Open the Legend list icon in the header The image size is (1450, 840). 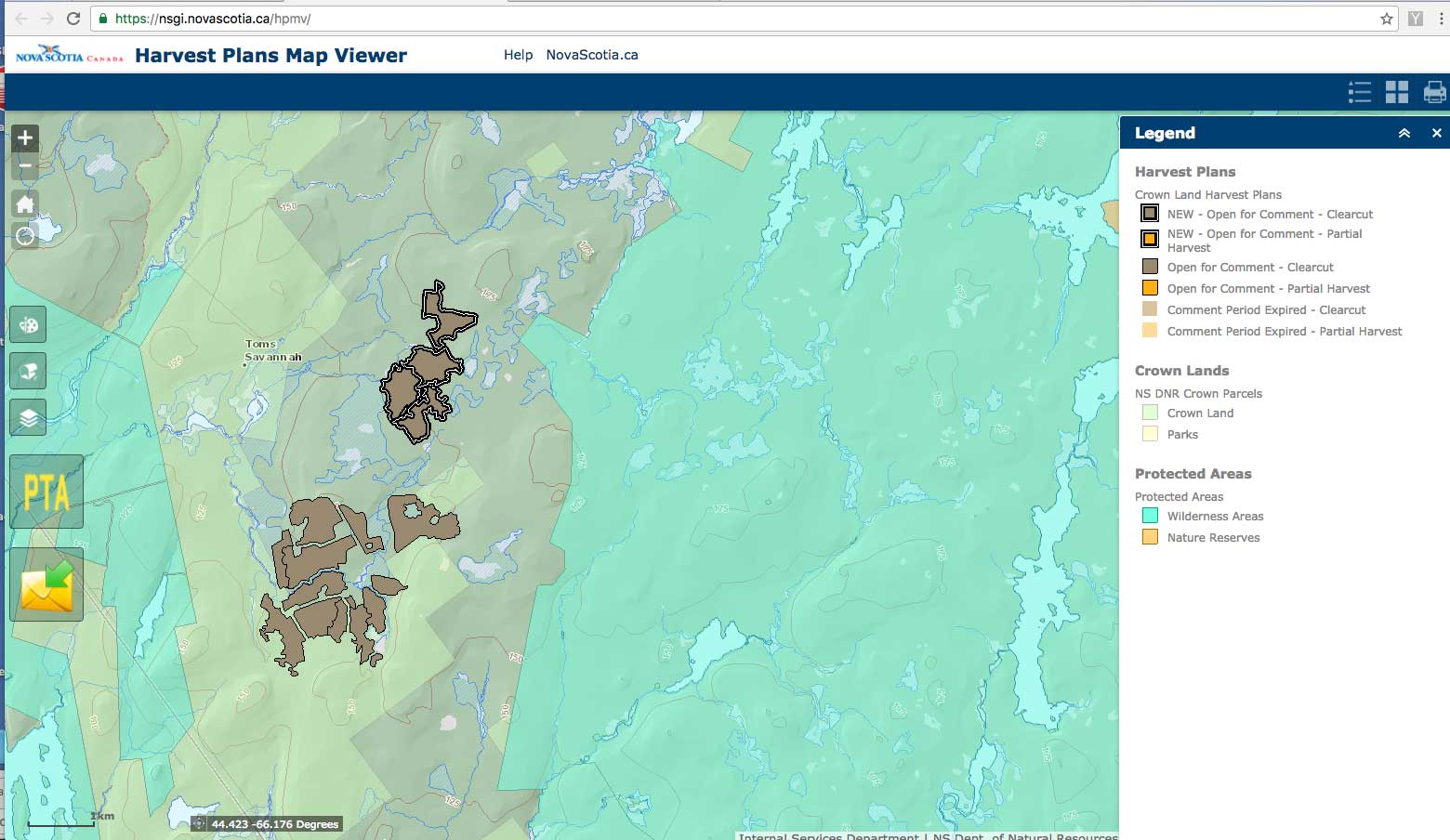point(1359,92)
